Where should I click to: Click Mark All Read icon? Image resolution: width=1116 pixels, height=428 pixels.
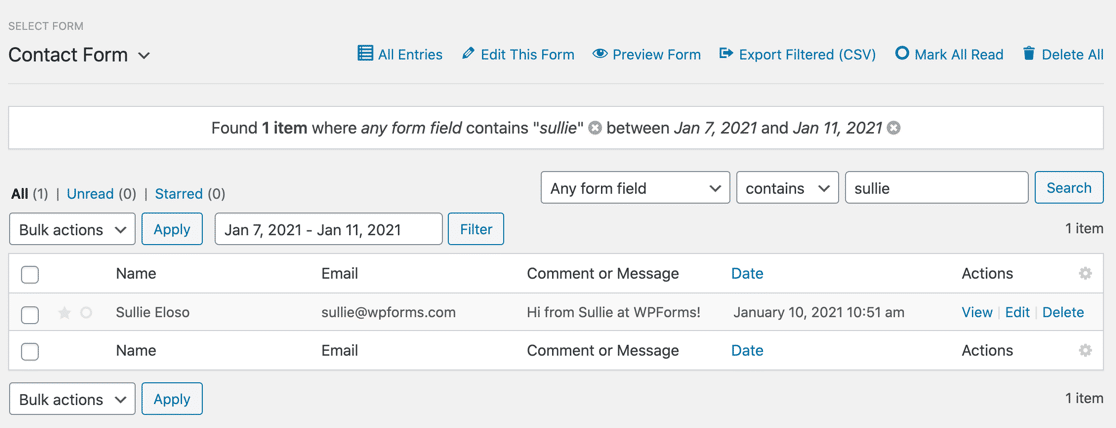click(x=902, y=54)
